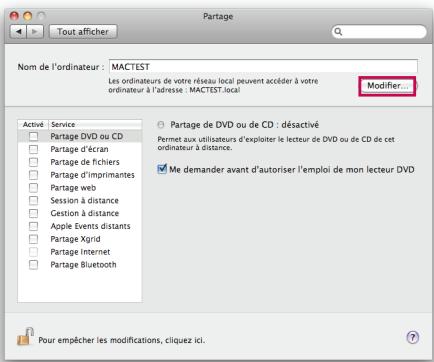434x362 pixels.
Task: Select the Partage DVD ou CD service row
Action: point(80,136)
